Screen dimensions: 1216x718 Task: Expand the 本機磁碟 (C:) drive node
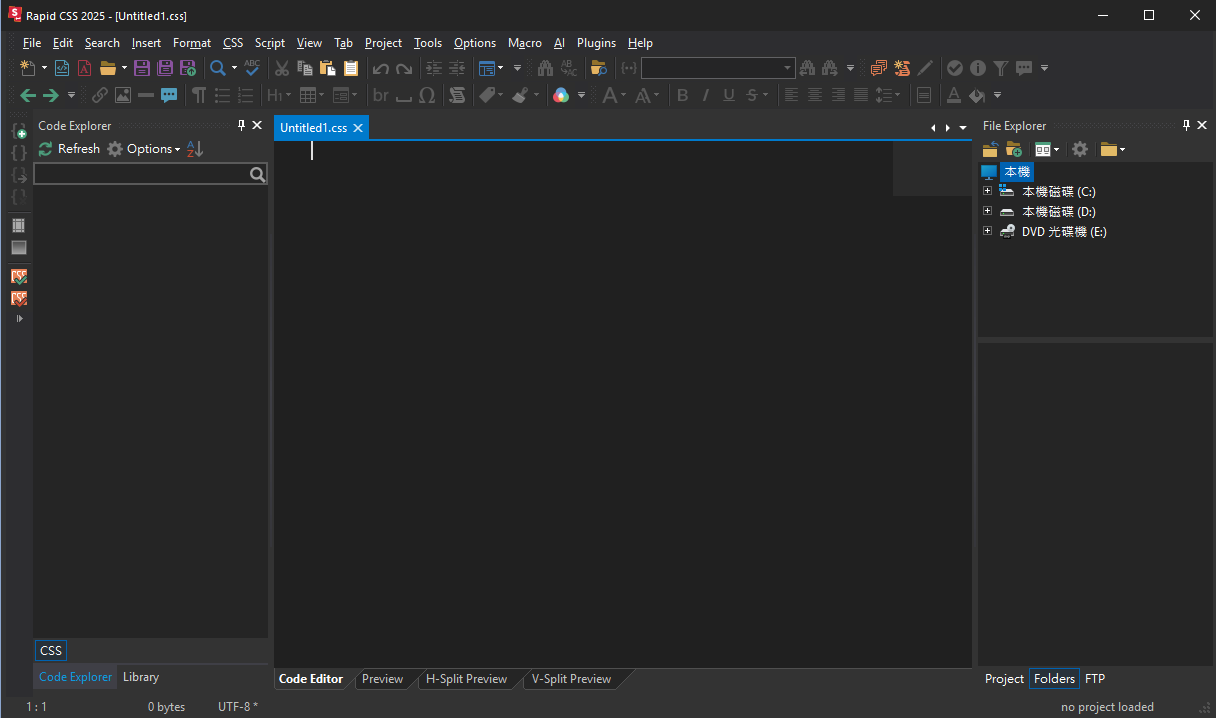coord(988,191)
